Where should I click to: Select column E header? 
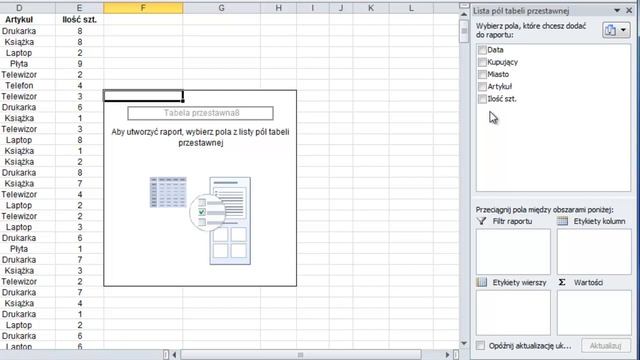coord(79,8)
